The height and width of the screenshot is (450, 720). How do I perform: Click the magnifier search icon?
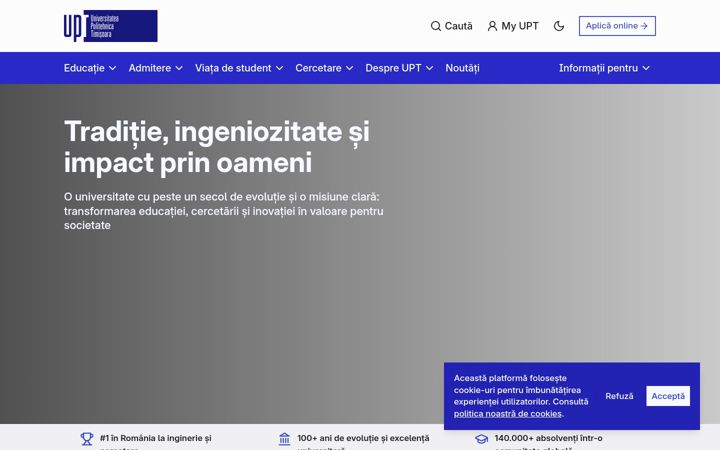pyautogui.click(x=435, y=26)
